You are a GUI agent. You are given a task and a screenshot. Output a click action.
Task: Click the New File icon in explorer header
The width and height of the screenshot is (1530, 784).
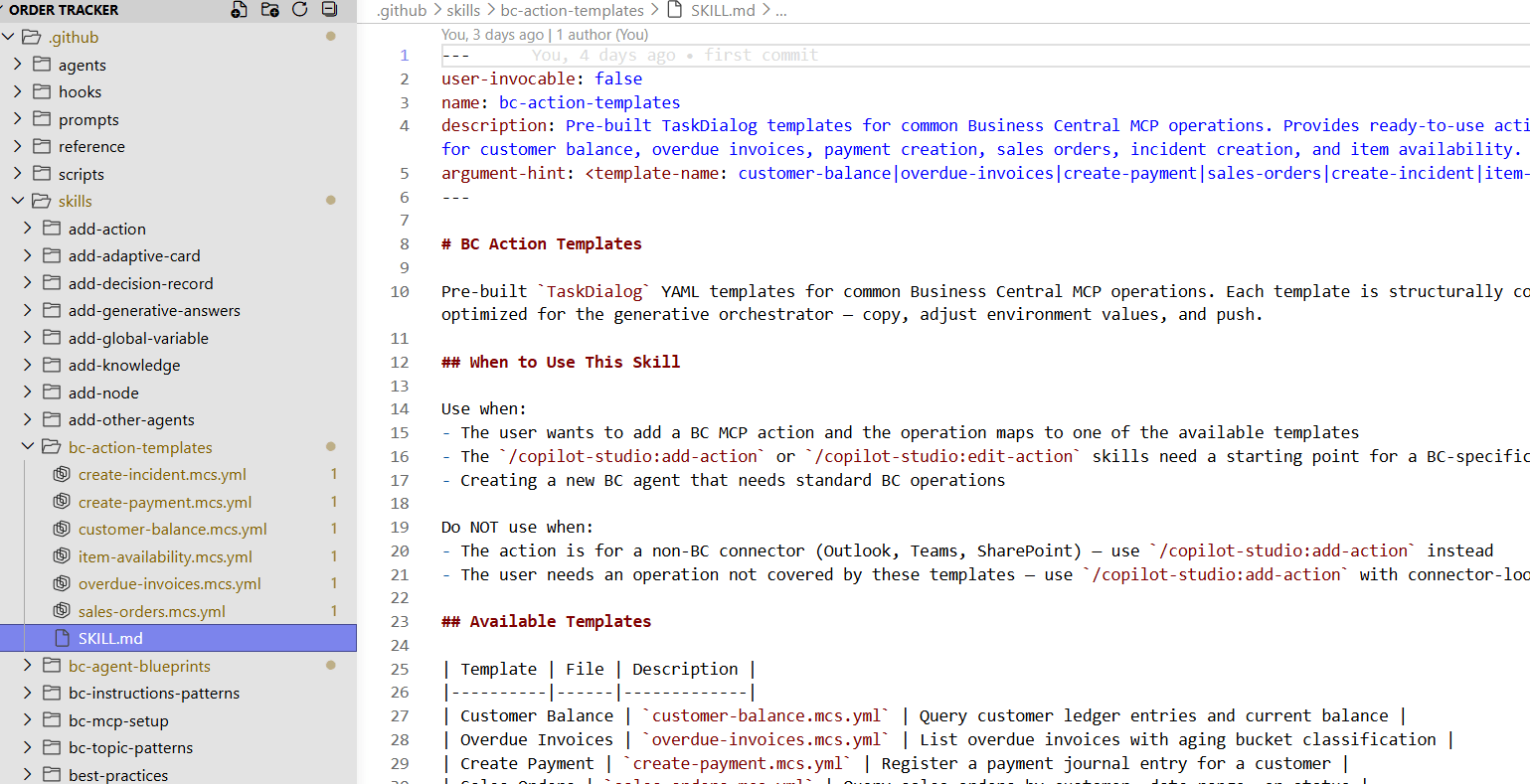tap(239, 10)
